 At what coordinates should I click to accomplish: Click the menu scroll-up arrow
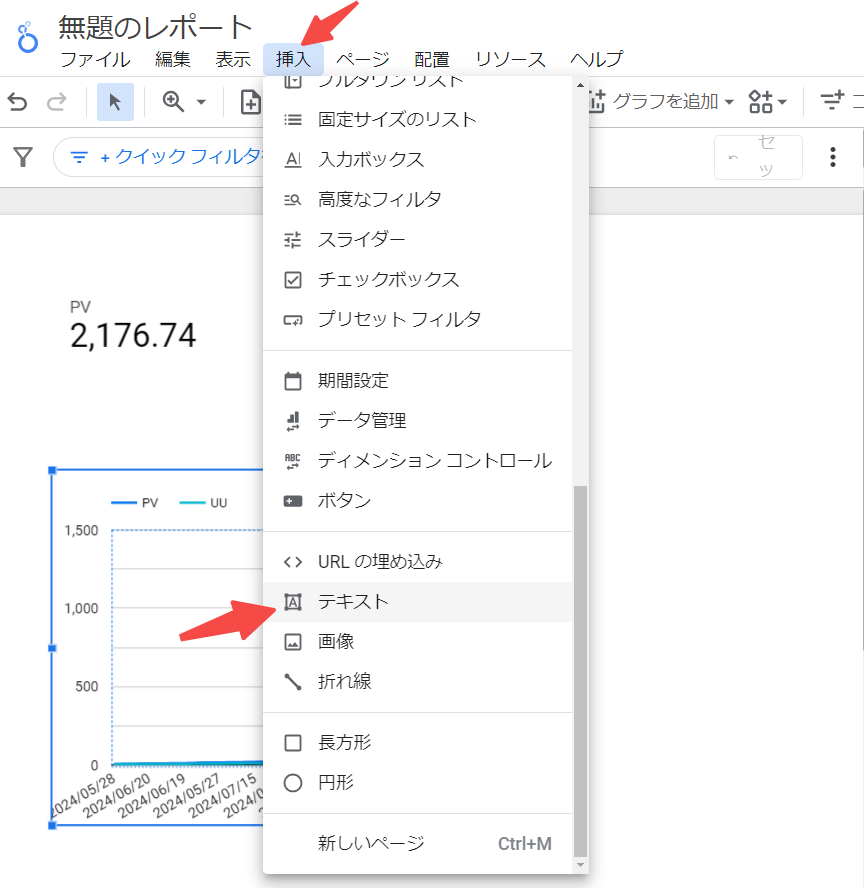pos(580,85)
